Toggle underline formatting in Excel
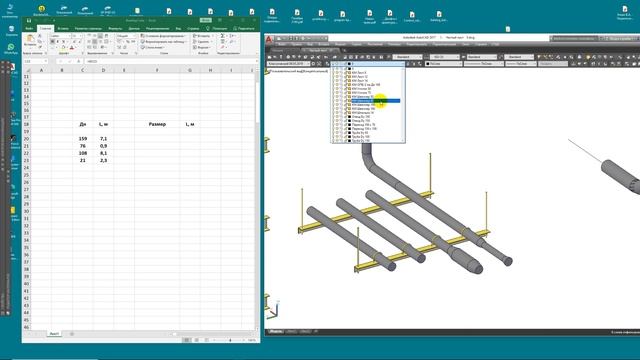This screenshot has width=640, height=360. 63,42
